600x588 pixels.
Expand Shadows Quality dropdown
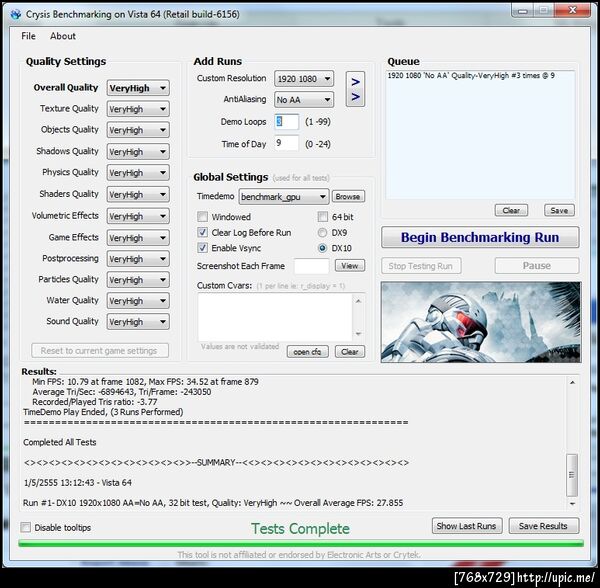pyautogui.click(x=138, y=151)
